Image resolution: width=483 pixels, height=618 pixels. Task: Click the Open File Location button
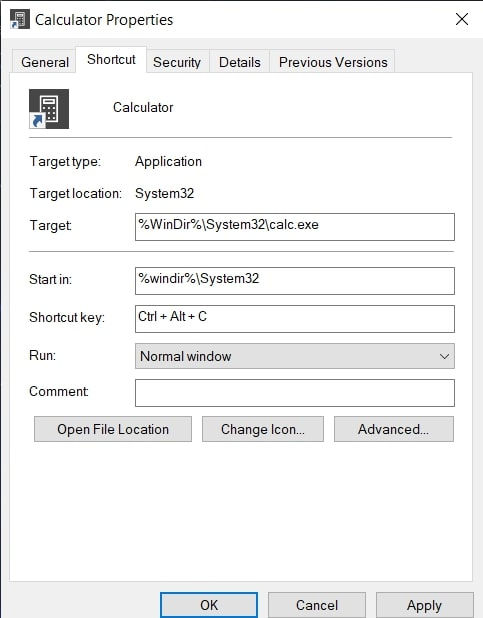coord(113,429)
